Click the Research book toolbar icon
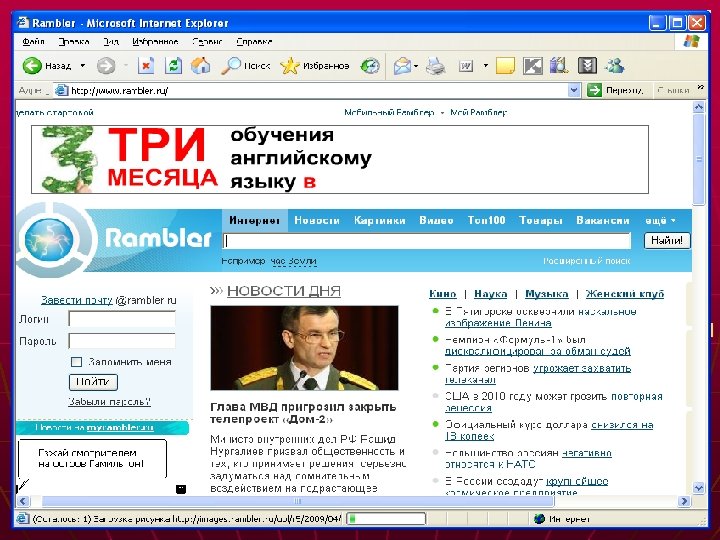 click(x=559, y=66)
